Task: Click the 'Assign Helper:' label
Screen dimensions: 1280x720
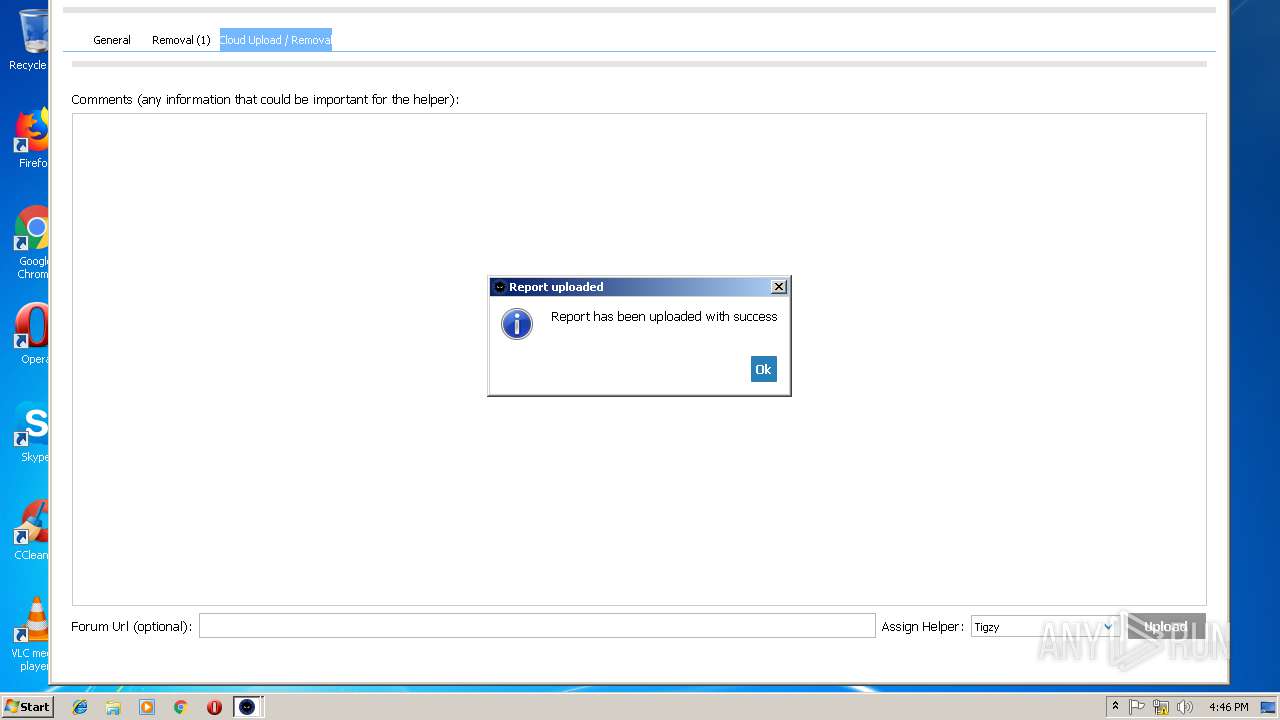Action: (x=922, y=627)
